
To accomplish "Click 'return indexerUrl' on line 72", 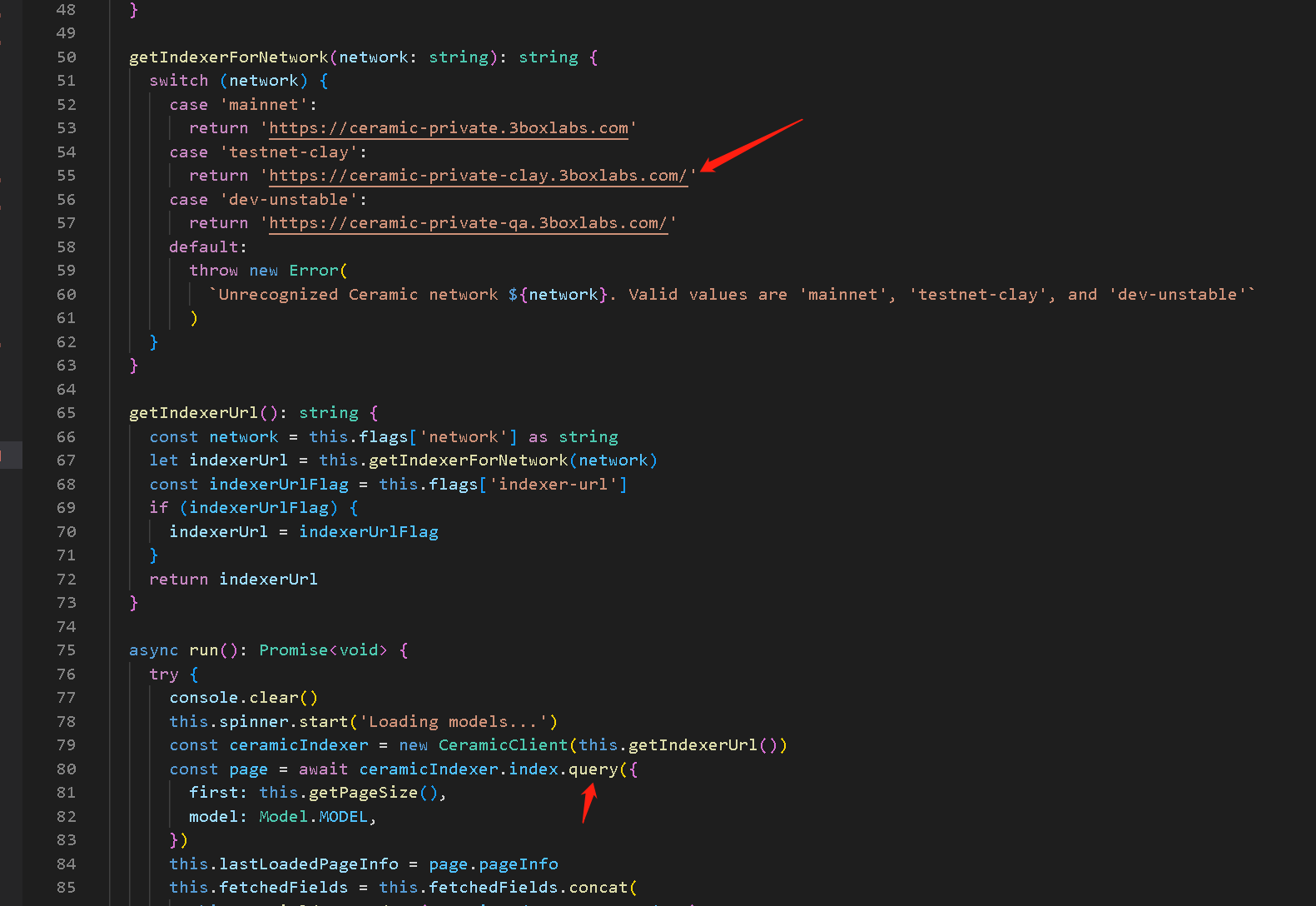I will (x=234, y=580).
